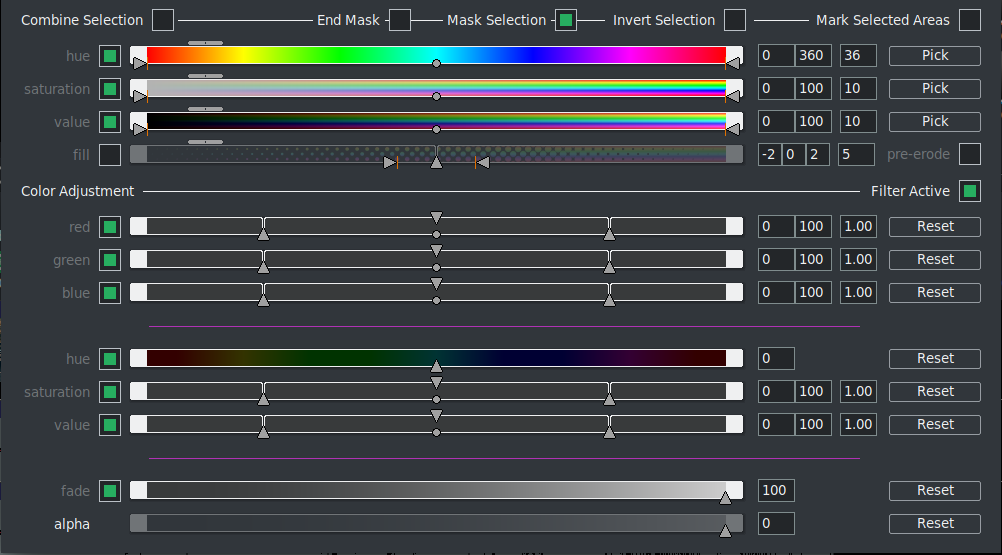Click the Pick button for hue
The image size is (1002, 555).
(935, 56)
